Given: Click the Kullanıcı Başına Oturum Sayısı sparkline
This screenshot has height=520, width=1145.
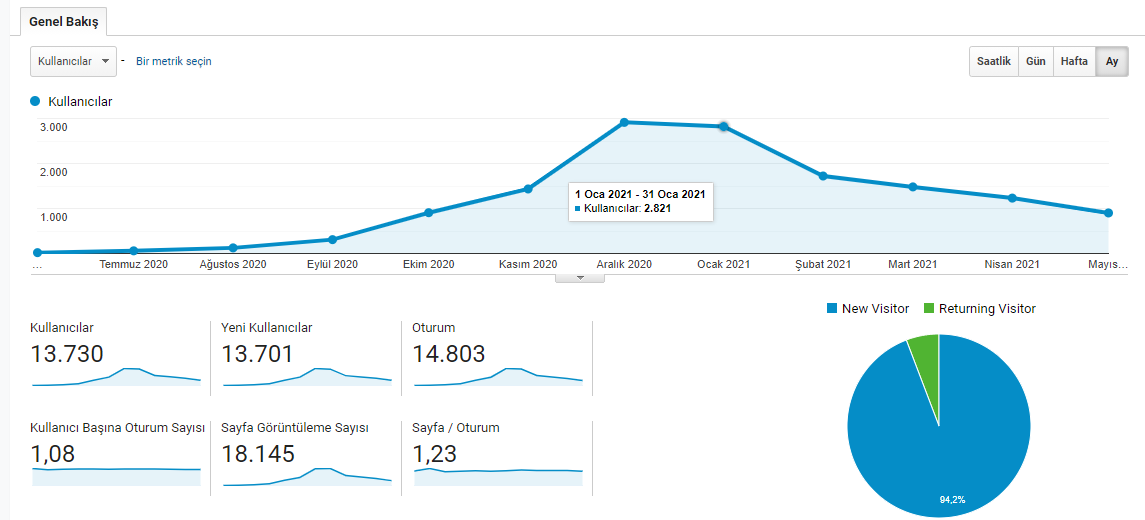Looking at the screenshot, I should [116, 477].
